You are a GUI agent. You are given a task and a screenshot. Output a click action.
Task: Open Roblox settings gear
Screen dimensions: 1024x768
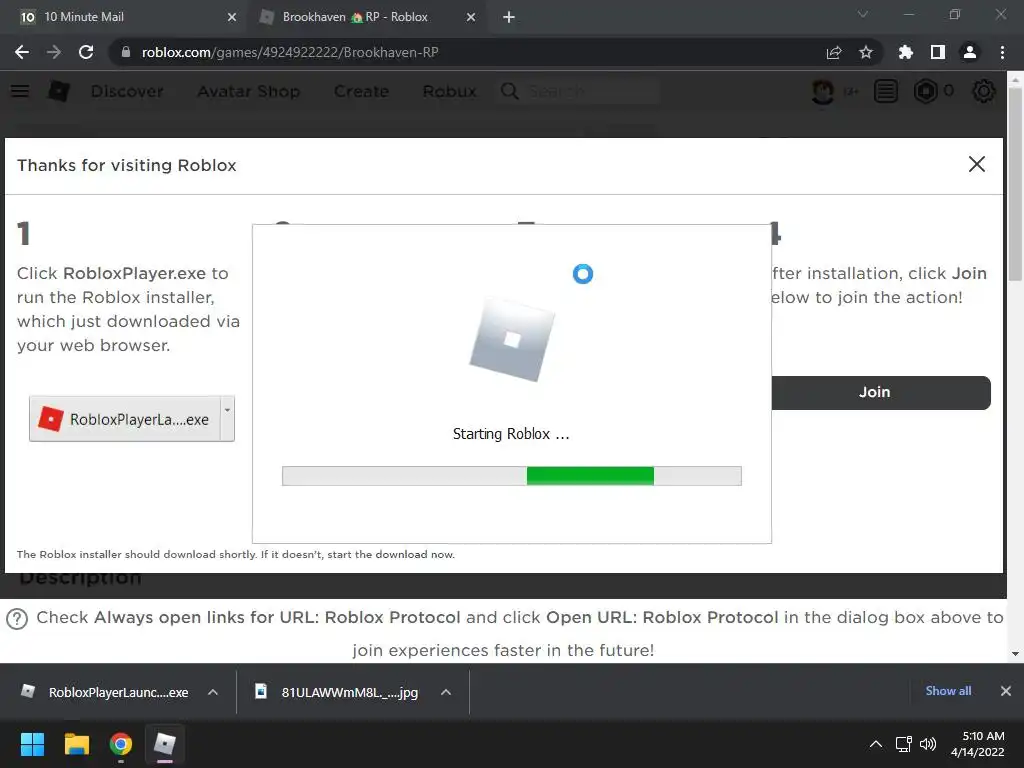click(x=984, y=91)
